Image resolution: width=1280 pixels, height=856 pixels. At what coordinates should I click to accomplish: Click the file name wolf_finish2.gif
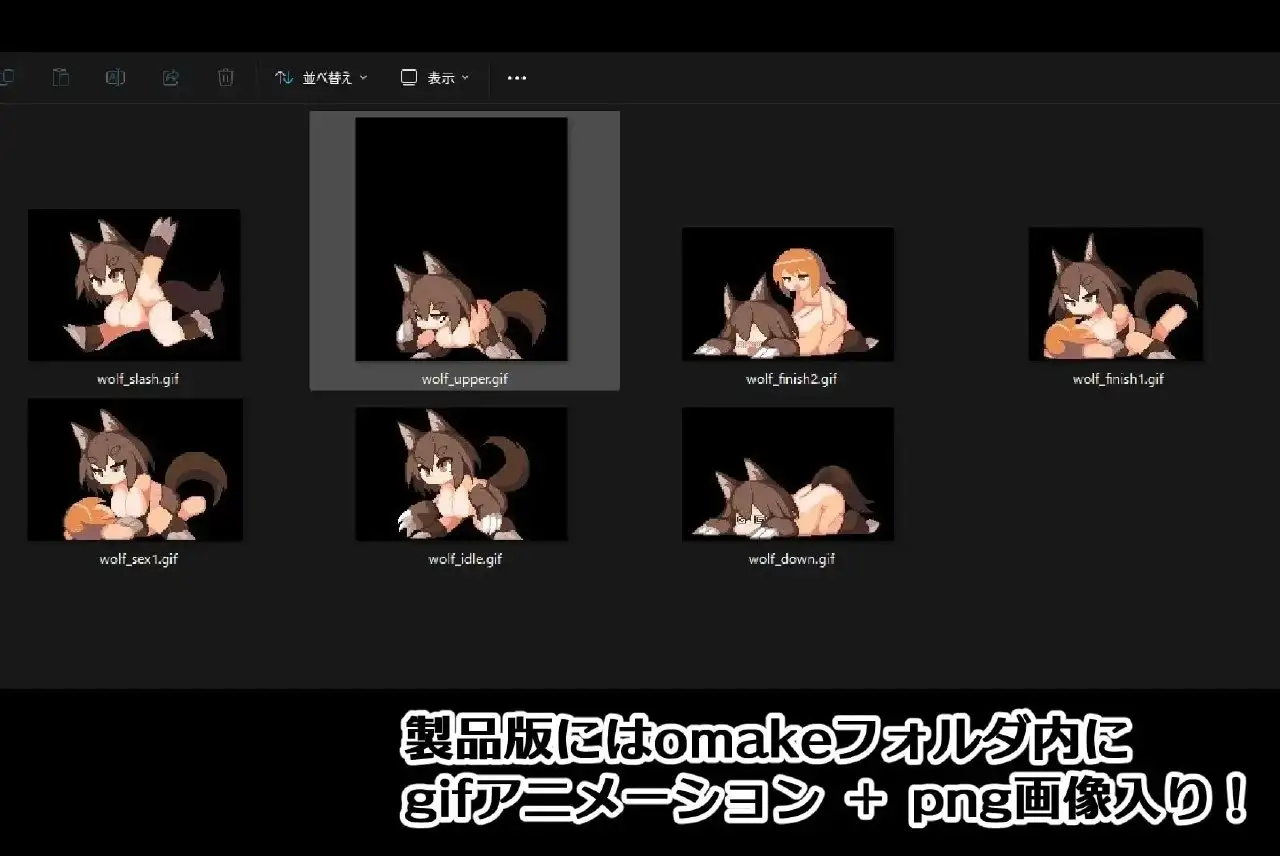pos(792,379)
